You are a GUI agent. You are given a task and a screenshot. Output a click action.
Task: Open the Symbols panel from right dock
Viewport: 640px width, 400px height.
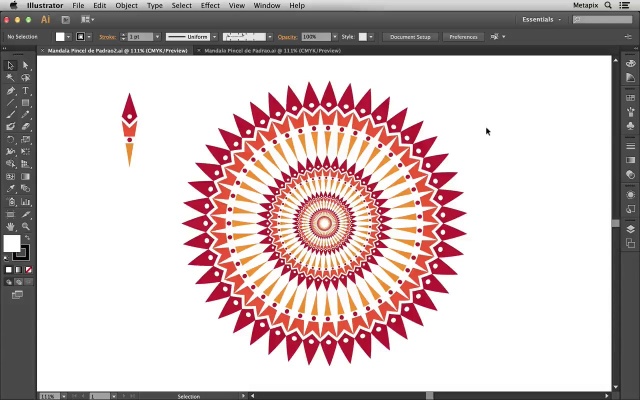pos(630,126)
